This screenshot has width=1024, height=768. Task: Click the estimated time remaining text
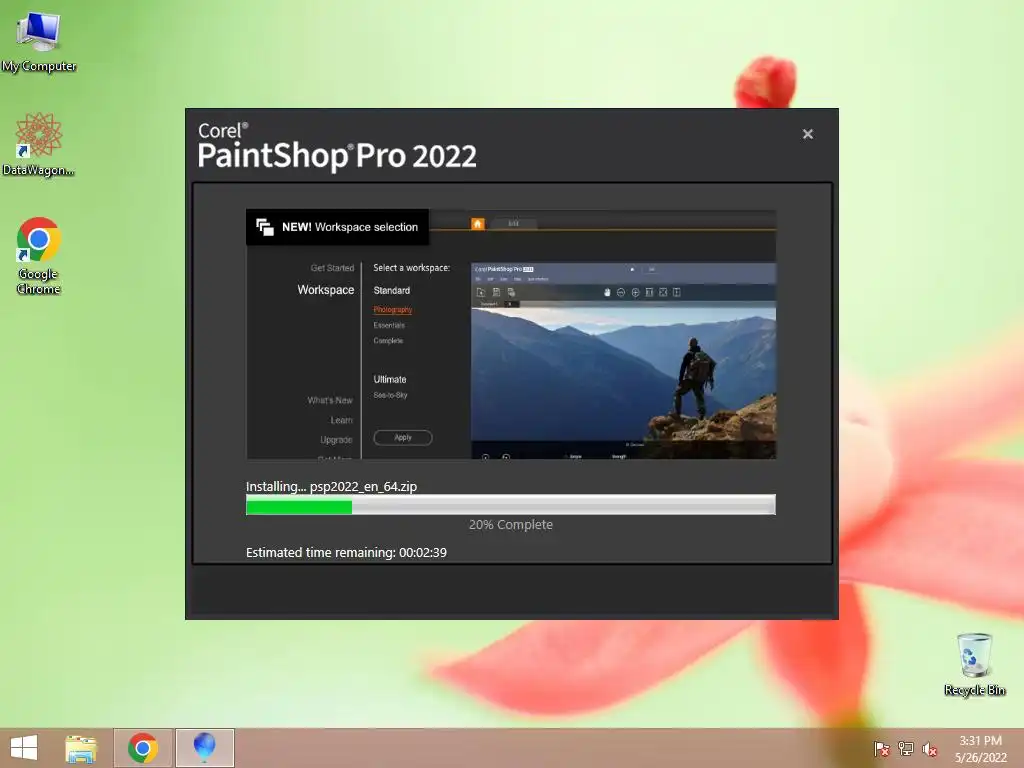346,552
